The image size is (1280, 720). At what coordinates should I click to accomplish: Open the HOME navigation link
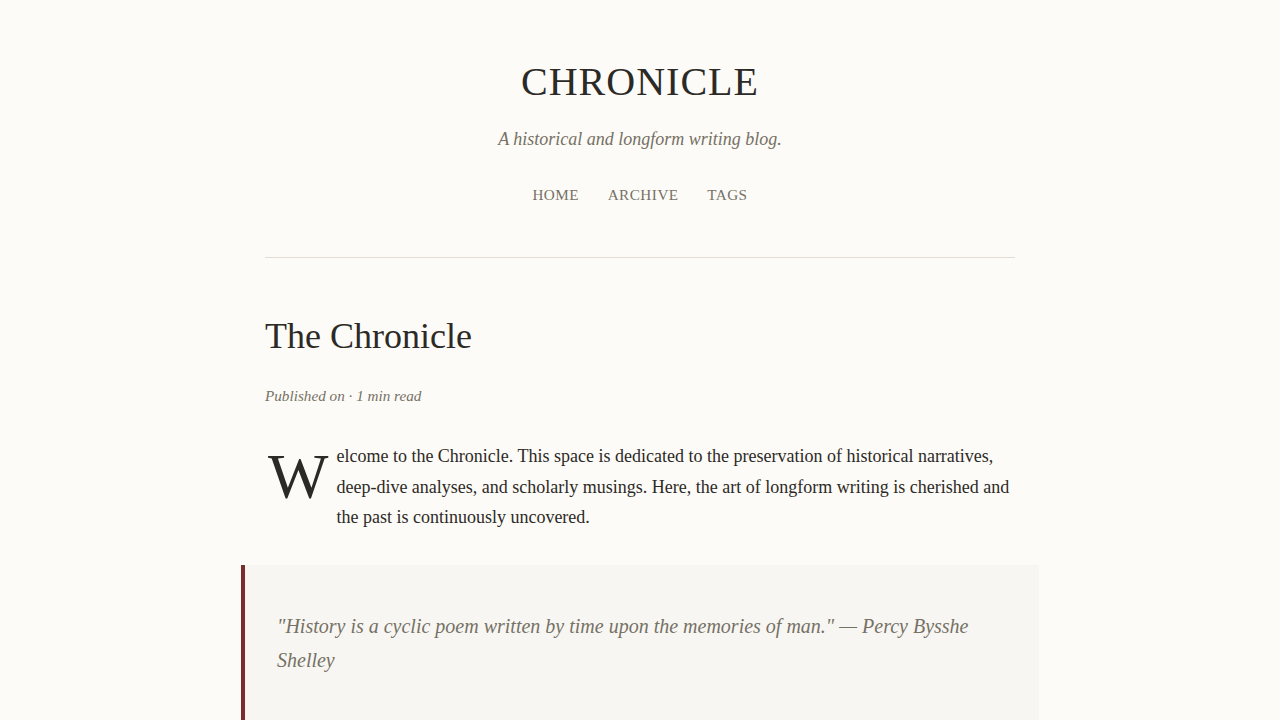[555, 195]
